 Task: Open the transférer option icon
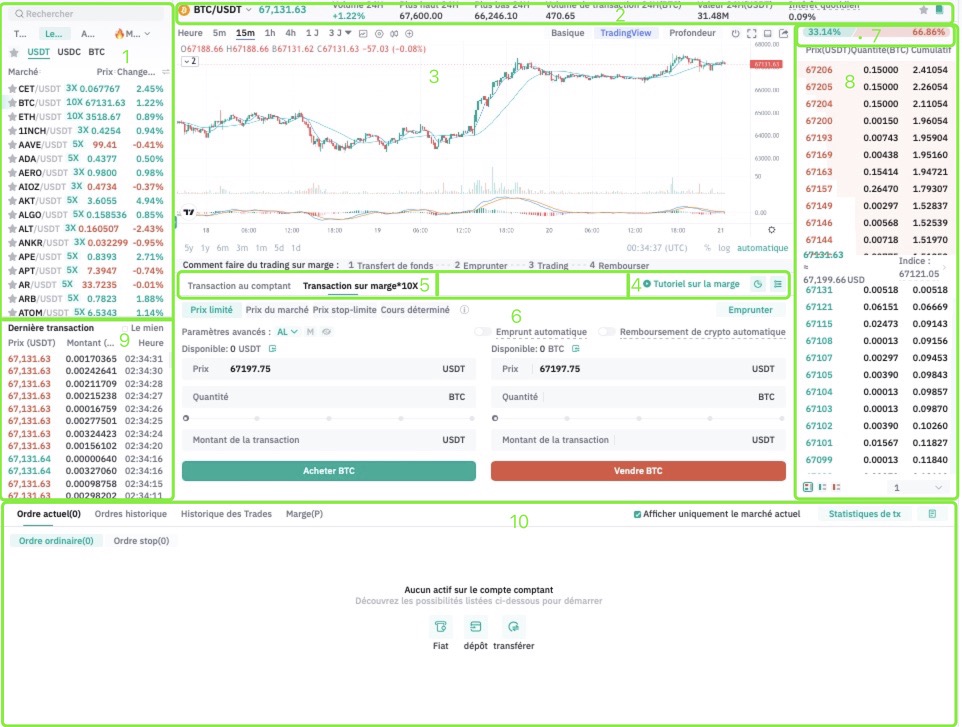pos(514,627)
